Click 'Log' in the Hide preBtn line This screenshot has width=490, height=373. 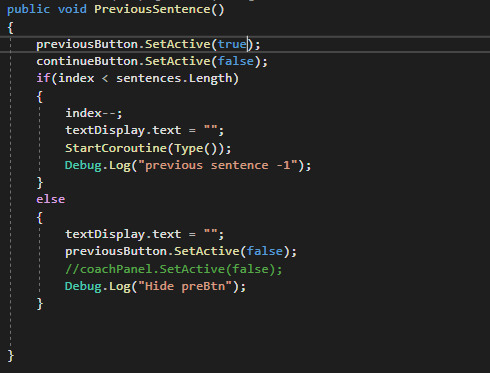click(x=120, y=287)
